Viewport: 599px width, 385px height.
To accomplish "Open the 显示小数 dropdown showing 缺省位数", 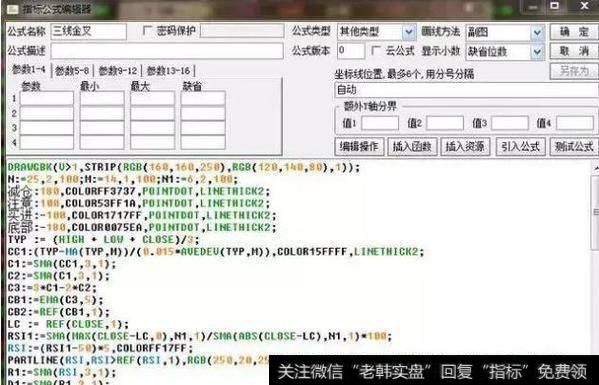I will 537,52.
